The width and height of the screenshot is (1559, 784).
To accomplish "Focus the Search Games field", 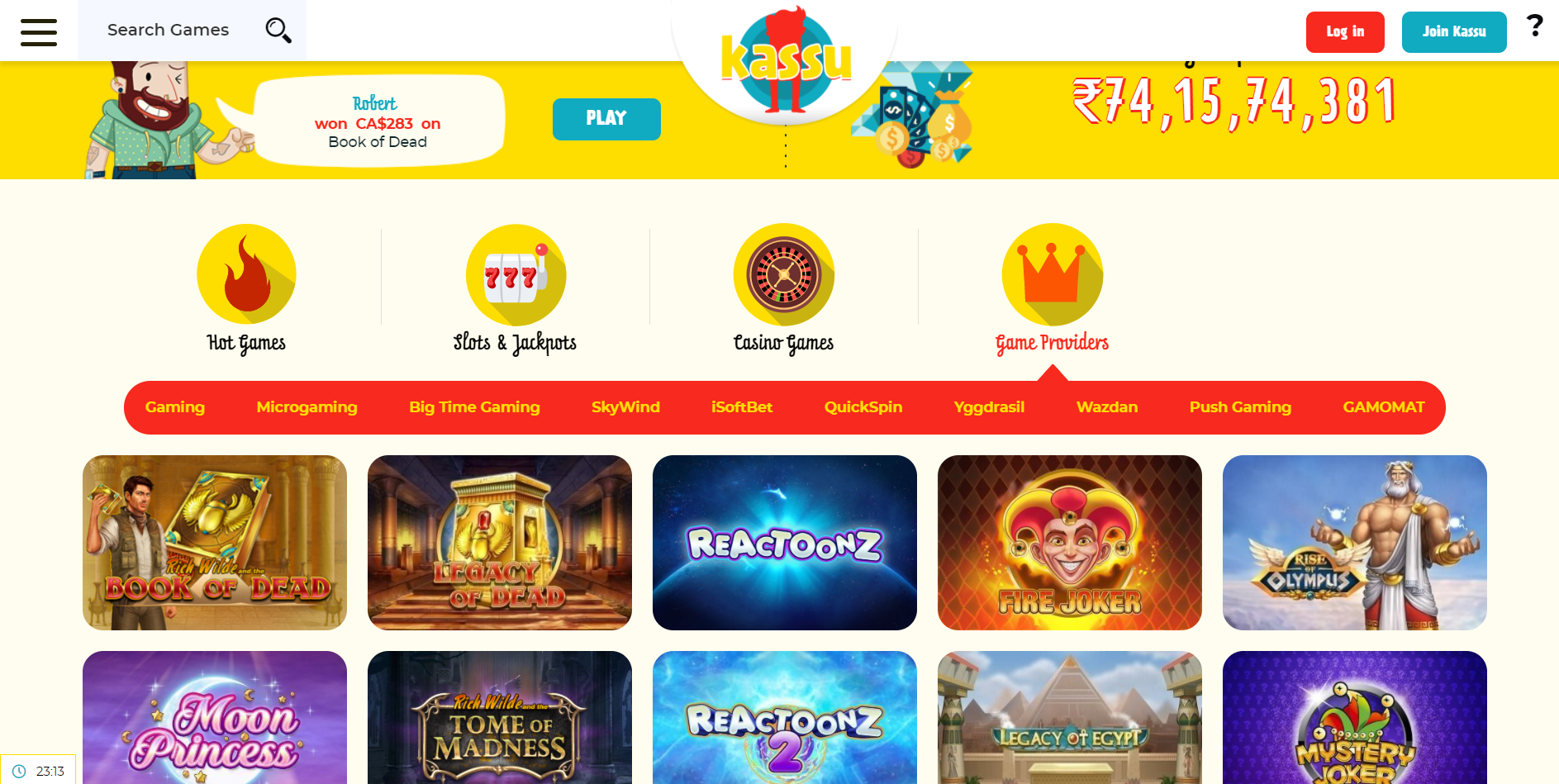I will (x=192, y=31).
